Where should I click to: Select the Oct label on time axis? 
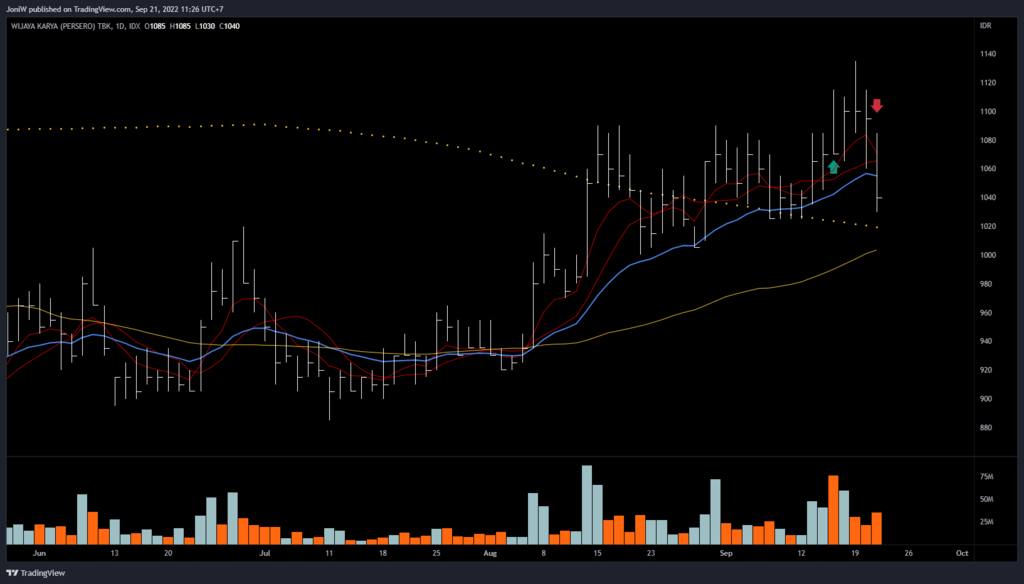[961, 552]
